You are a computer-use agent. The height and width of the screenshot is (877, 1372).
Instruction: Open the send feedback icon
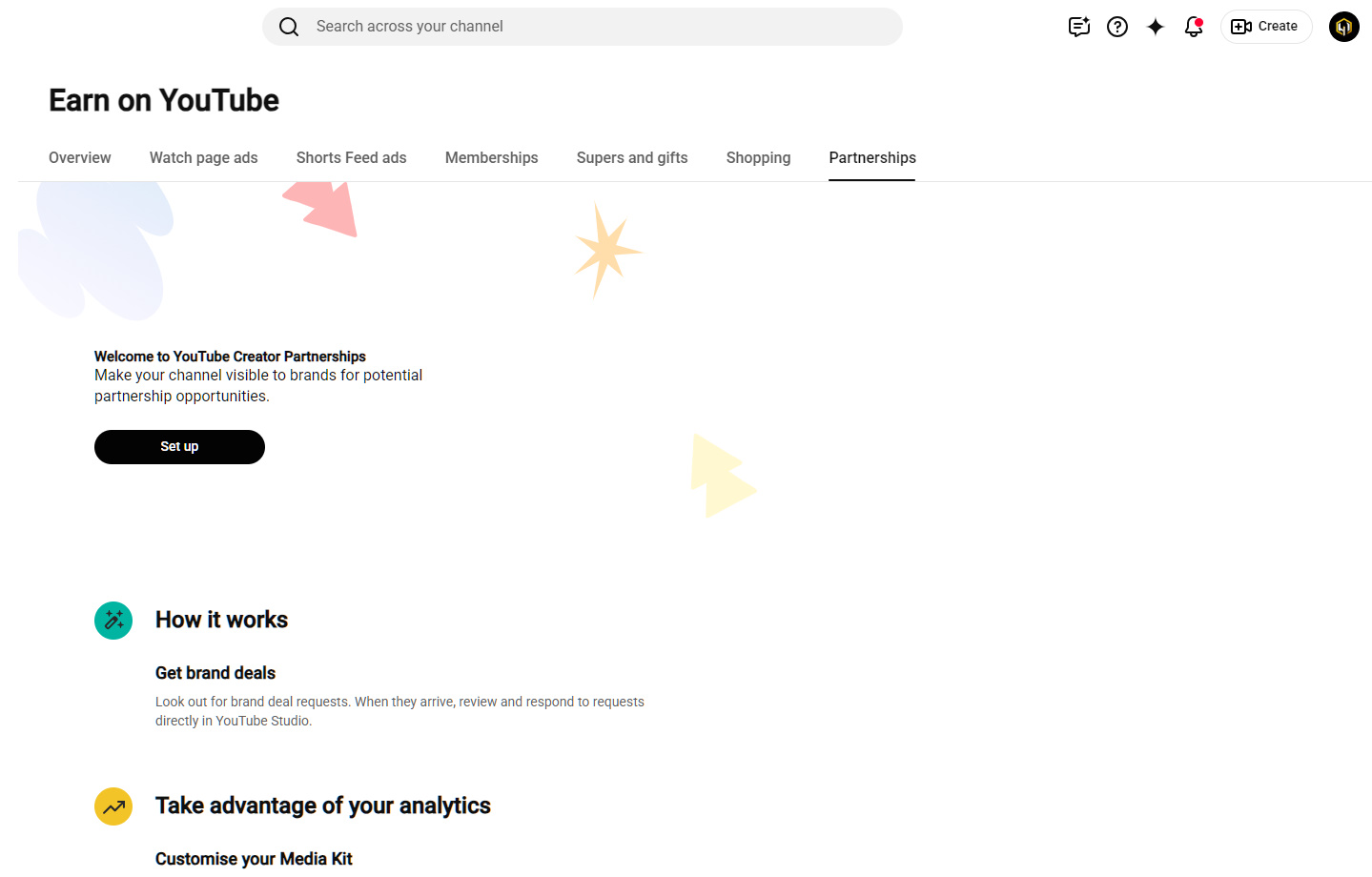pyautogui.click(x=1079, y=27)
